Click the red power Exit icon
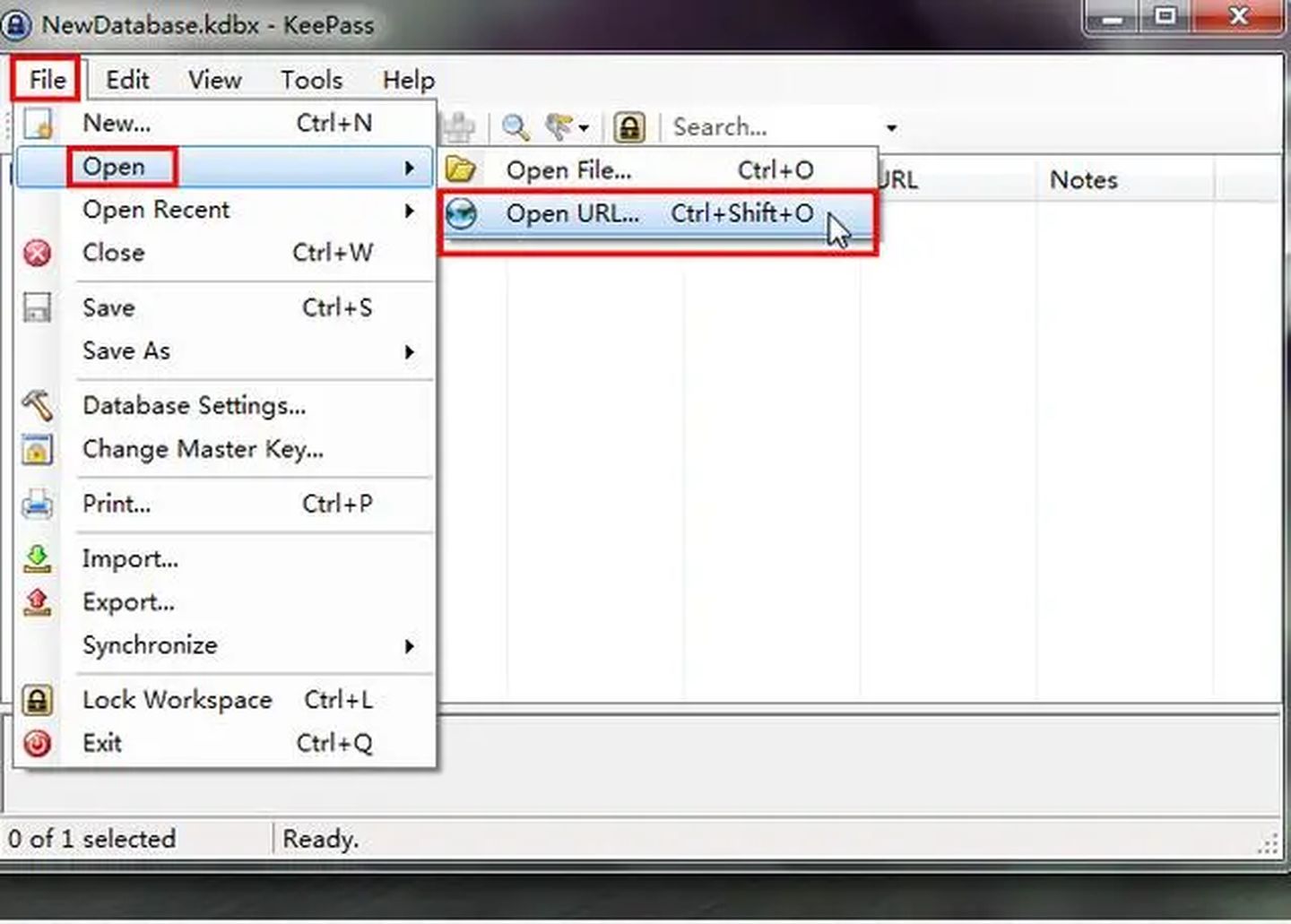 coord(37,744)
